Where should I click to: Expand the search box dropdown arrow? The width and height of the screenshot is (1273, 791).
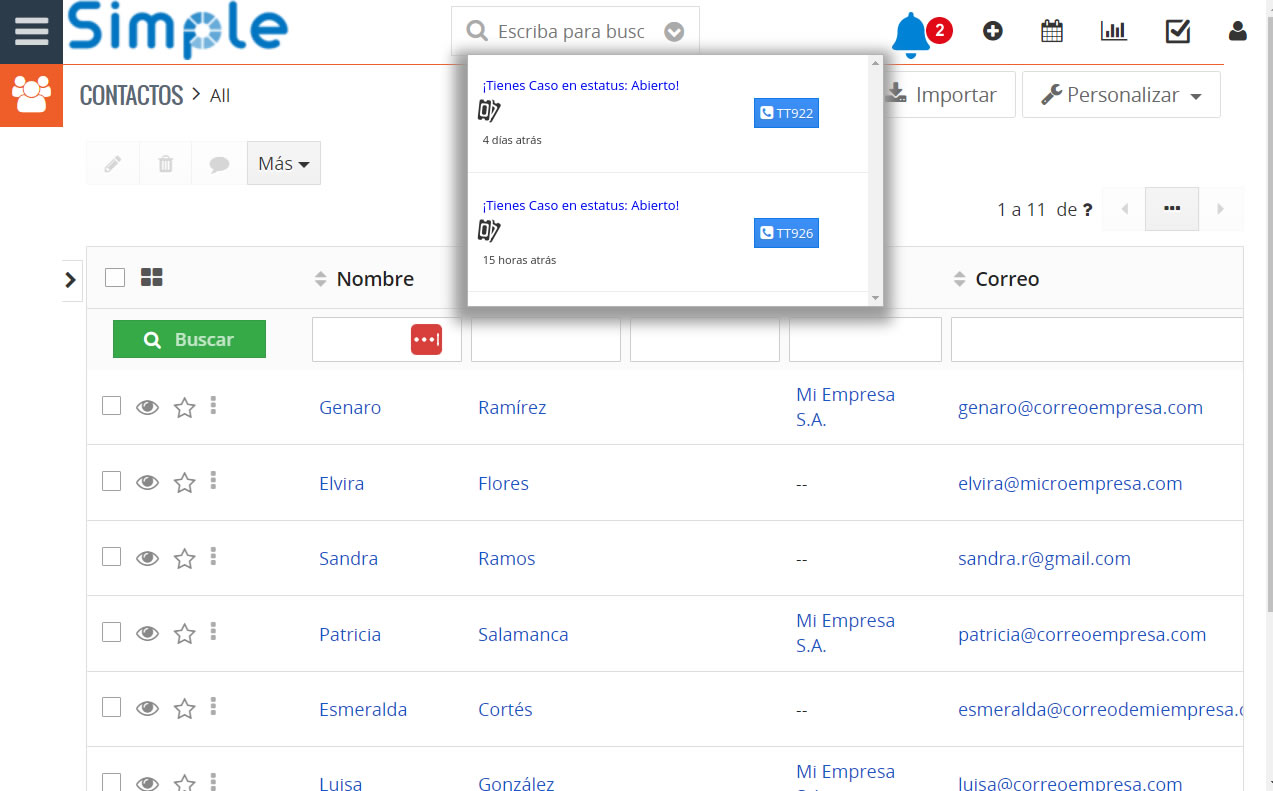pyautogui.click(x=674, y=32)
